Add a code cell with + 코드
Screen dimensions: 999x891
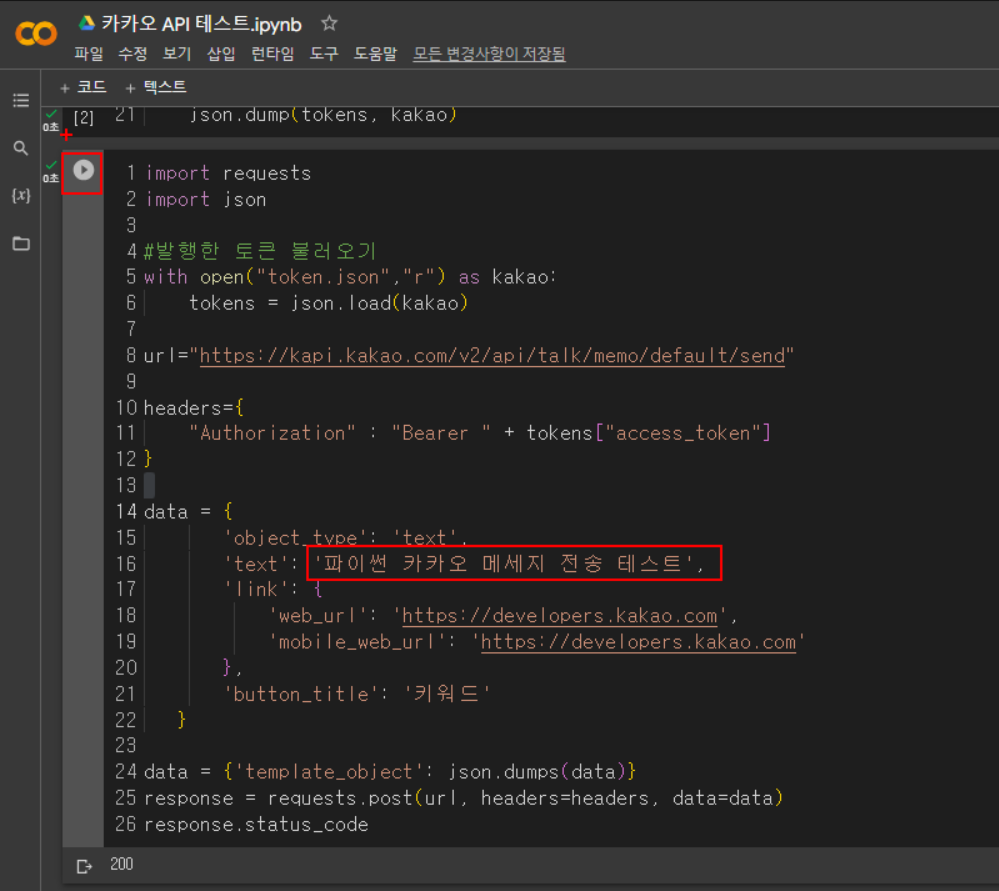(x=83, y=87)
